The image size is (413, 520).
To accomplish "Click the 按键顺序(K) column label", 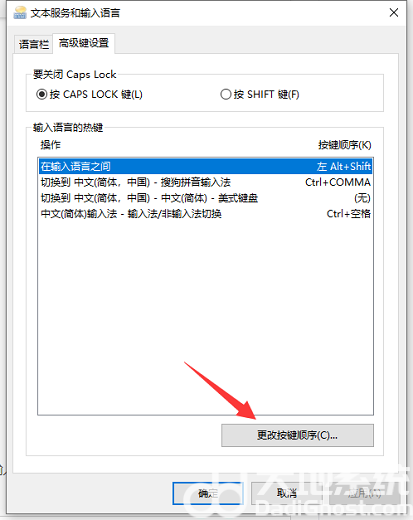I will [x=345, y=145].
